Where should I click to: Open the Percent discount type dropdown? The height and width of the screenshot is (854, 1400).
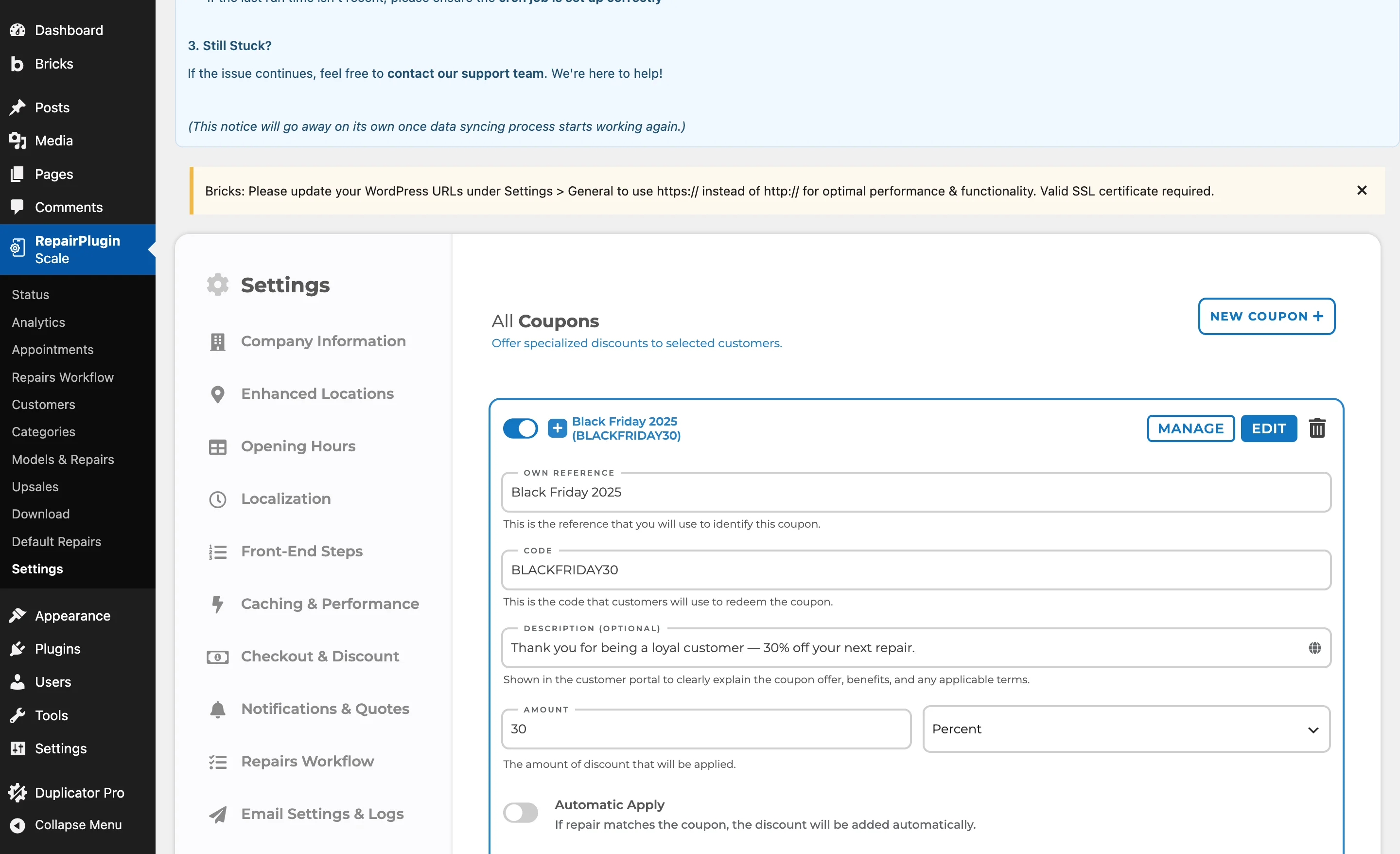click(x=1126, y=729)
